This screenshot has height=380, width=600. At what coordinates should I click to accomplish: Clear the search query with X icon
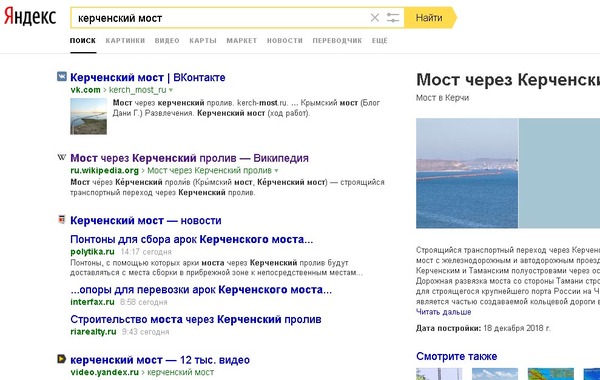coord(375,18)
